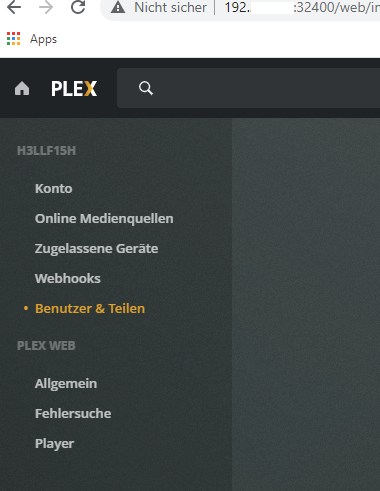Screen dimensions: 380x491
Task: Open Allgemein under Plex Web
Action: click(x=66, y=384)
